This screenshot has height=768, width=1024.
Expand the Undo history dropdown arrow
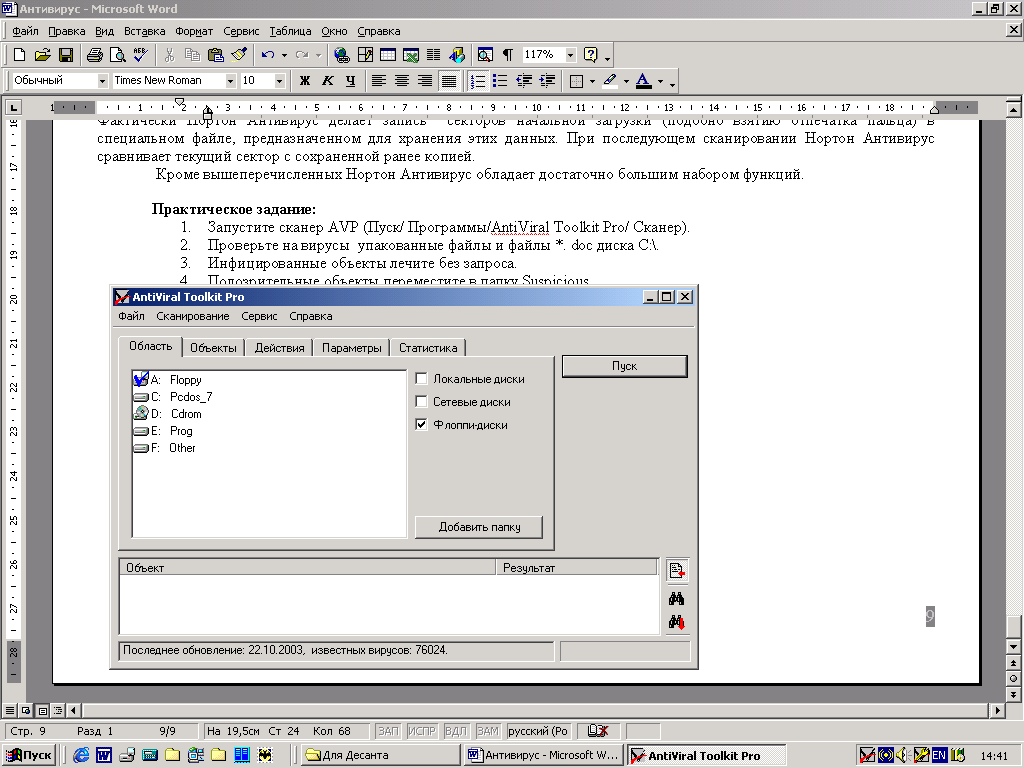click(x=284, y=55)
